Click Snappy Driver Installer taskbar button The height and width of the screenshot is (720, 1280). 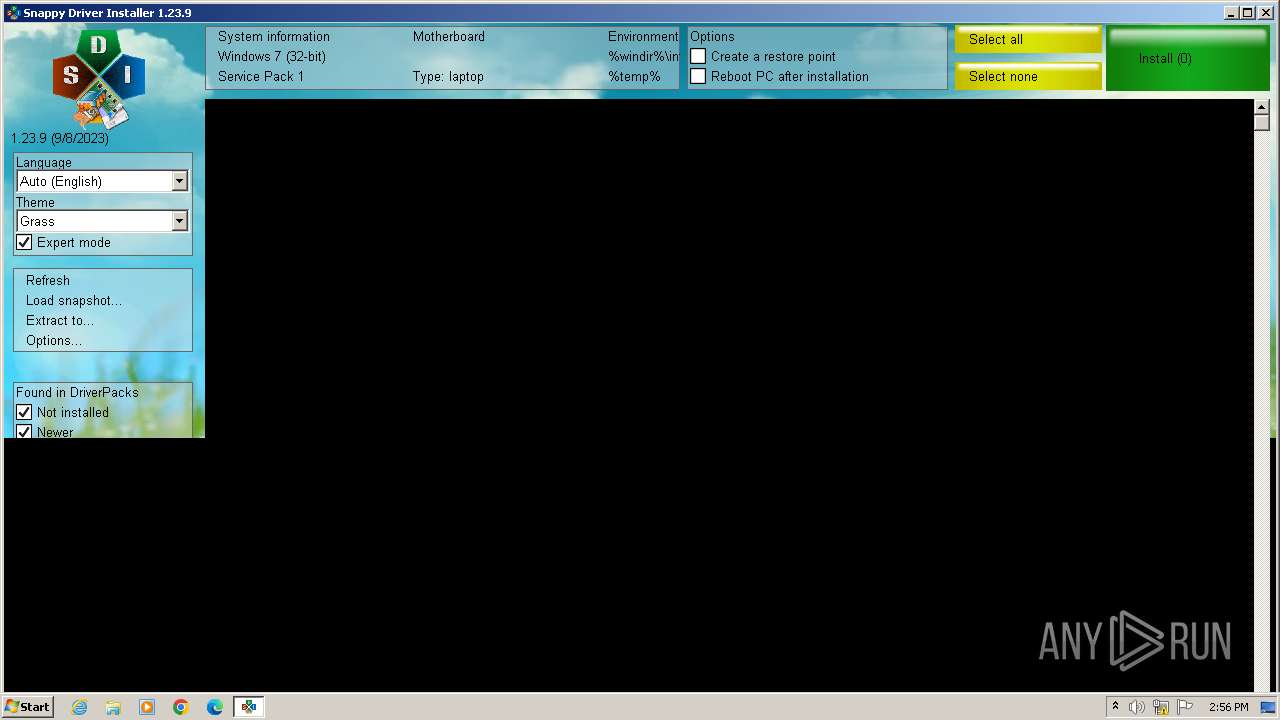pyautogui.click(x=248, y=707)
